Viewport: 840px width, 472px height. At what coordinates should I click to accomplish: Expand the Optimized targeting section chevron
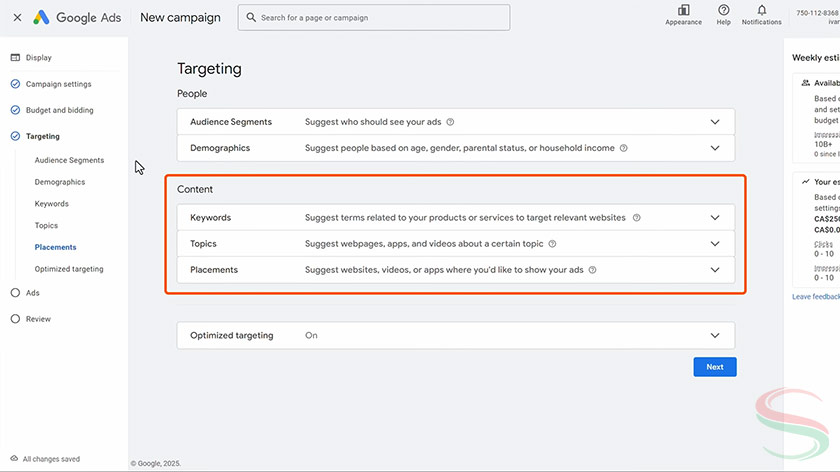pos(714,336)
